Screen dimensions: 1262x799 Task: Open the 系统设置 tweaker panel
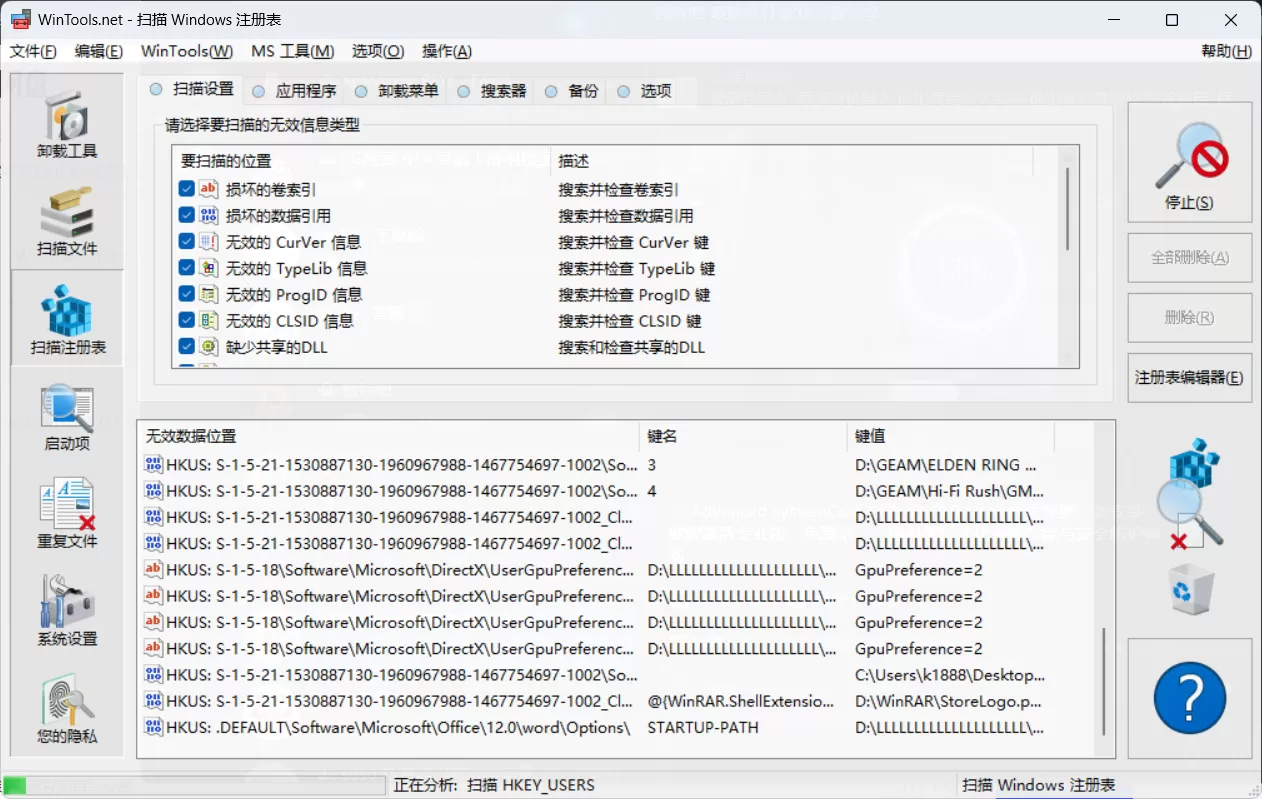66,609
